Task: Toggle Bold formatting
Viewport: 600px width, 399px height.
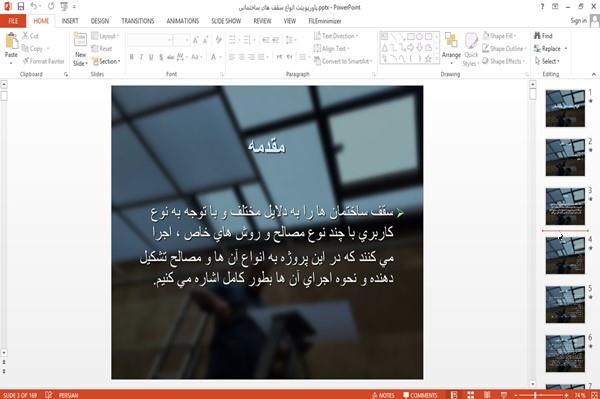Action: [132, 57]
